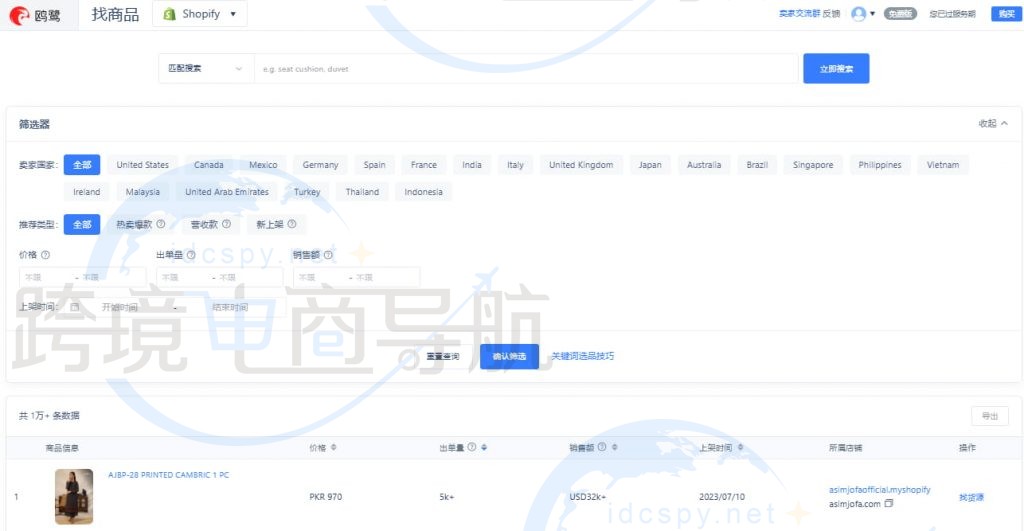This screenshot has height=531, width=1024.
Task: Click help icon beside 热卖爆款
Action: tap(161, 224)
